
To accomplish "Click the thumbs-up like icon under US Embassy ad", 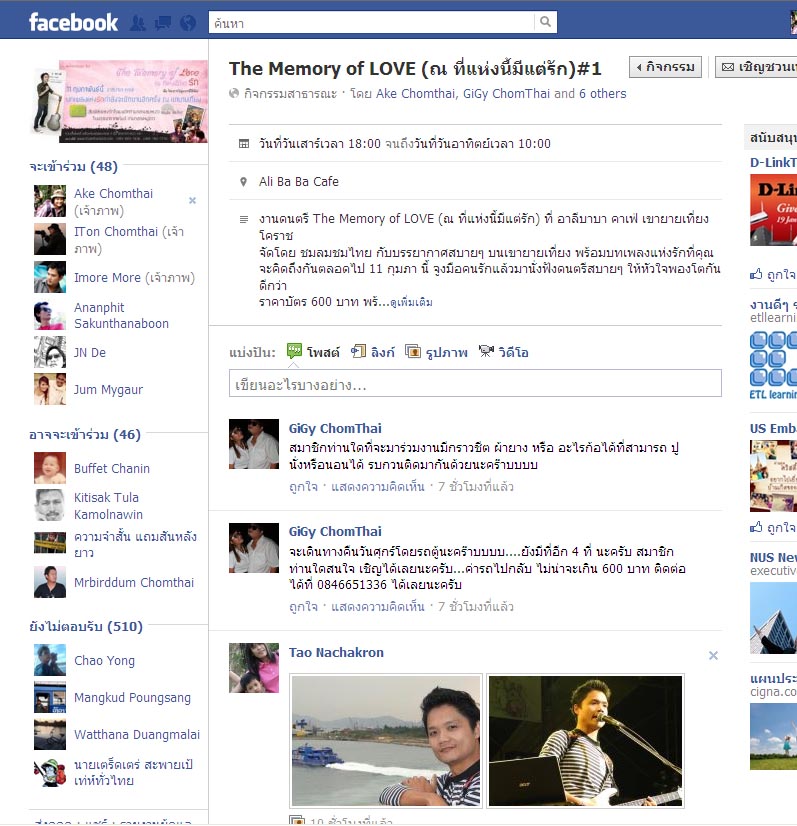I will point(756,527).
